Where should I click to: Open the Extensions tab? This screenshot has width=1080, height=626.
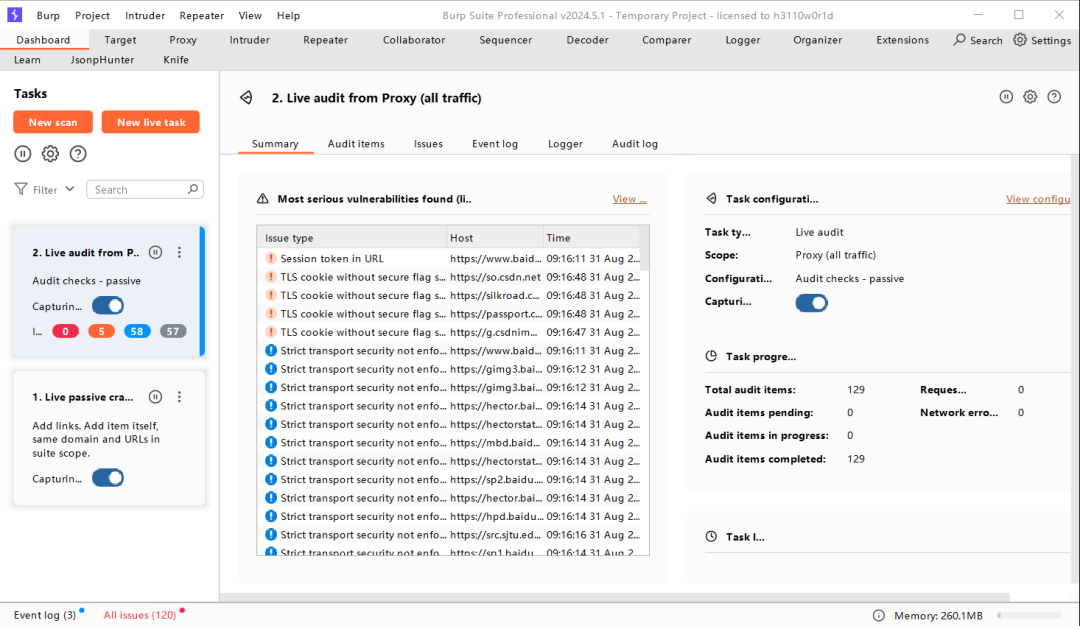pos(902,40)
